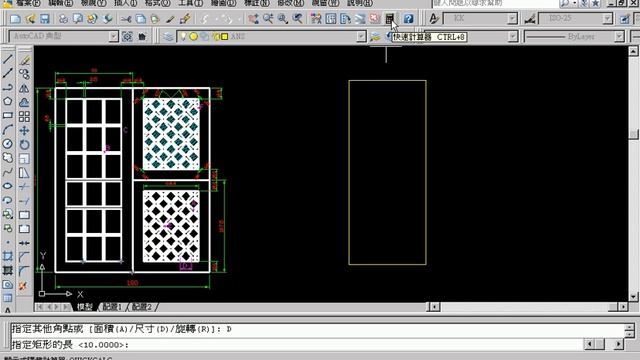Select the Hatch tool
This screenshot has width=640, height=360.
(7, 257)
